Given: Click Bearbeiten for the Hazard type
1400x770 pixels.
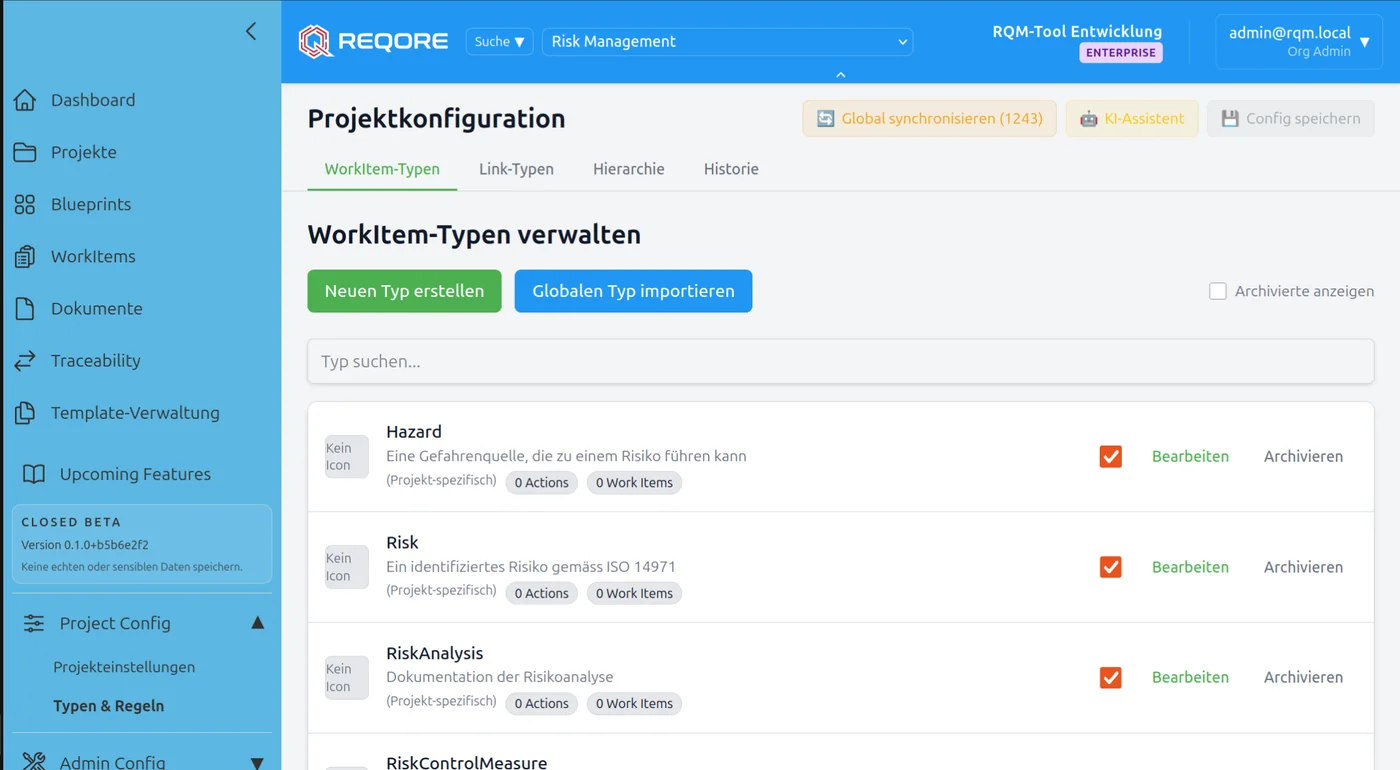Looking at the screenshot, I should point(1190,456).
